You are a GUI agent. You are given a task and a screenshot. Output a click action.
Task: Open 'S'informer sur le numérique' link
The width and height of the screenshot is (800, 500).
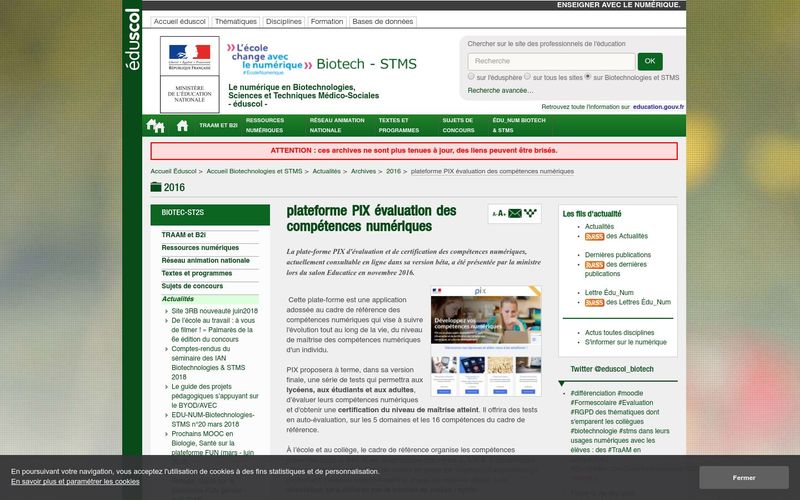pos(626,342)
